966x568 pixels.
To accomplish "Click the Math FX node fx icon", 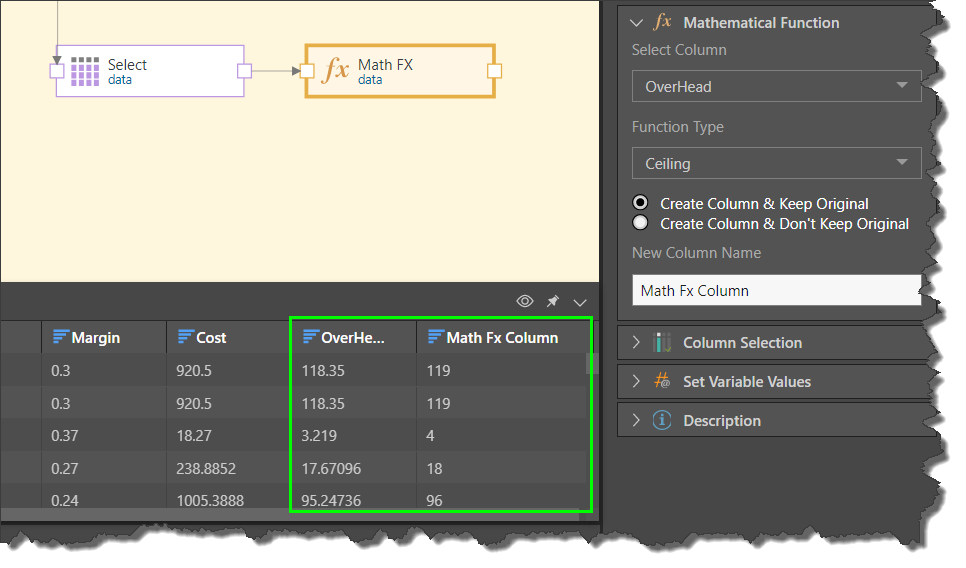I will pos(336,71).
